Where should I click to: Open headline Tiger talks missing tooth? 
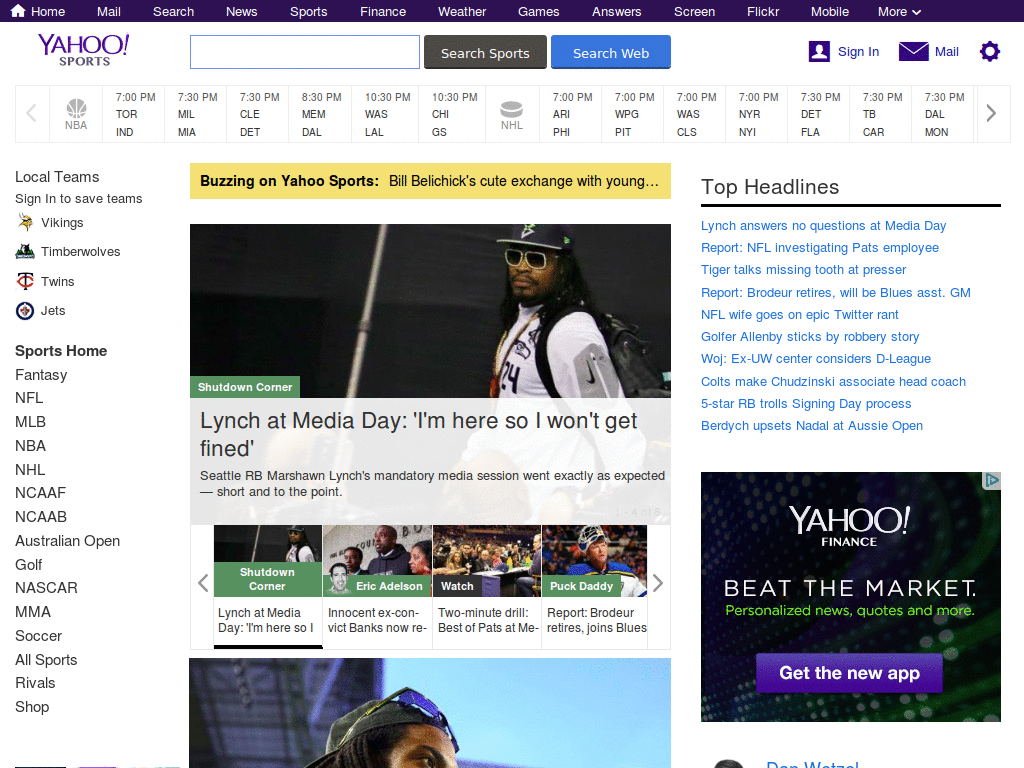click(803, 270)
